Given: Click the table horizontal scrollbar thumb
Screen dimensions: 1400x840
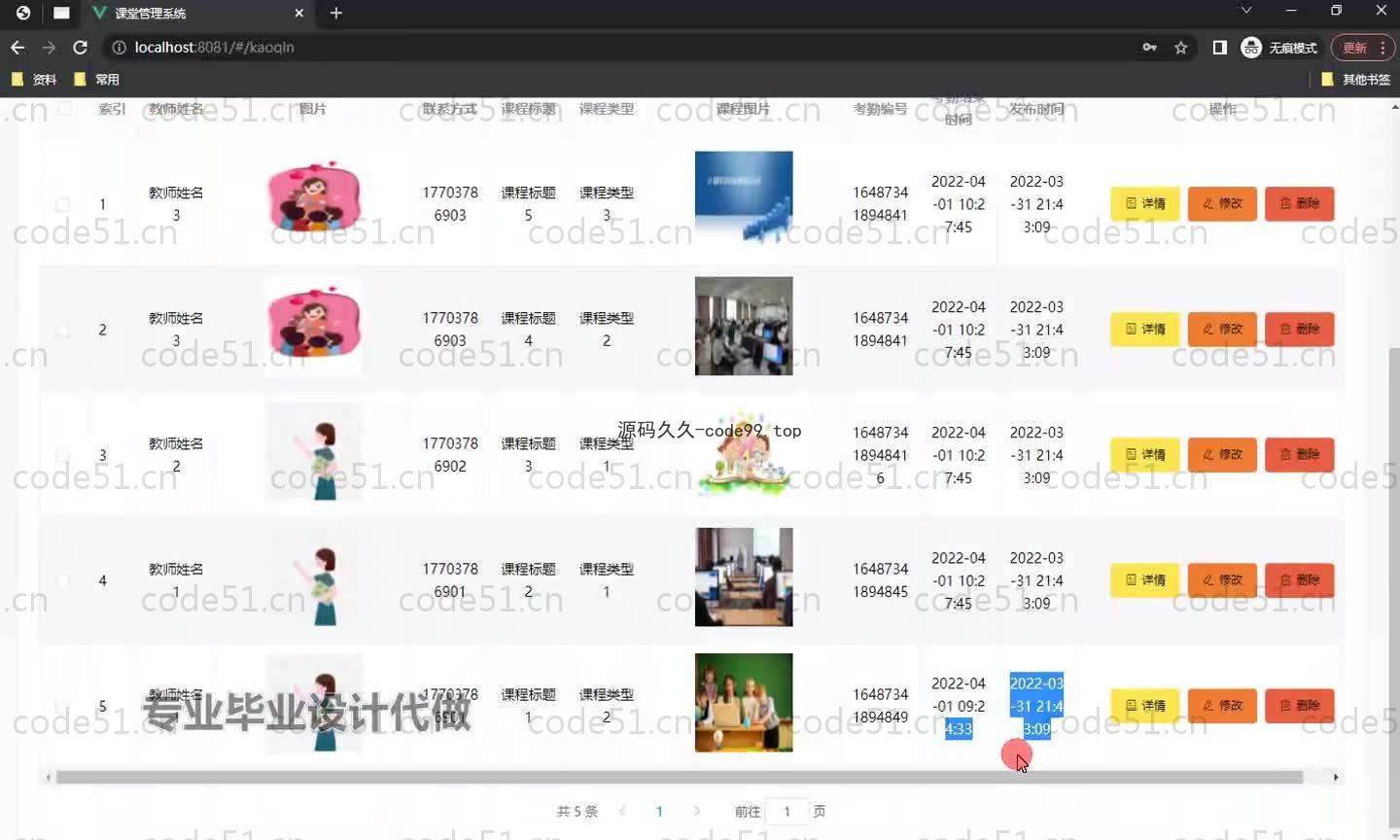Looking at the screenshot, I should tap(680, 777).
